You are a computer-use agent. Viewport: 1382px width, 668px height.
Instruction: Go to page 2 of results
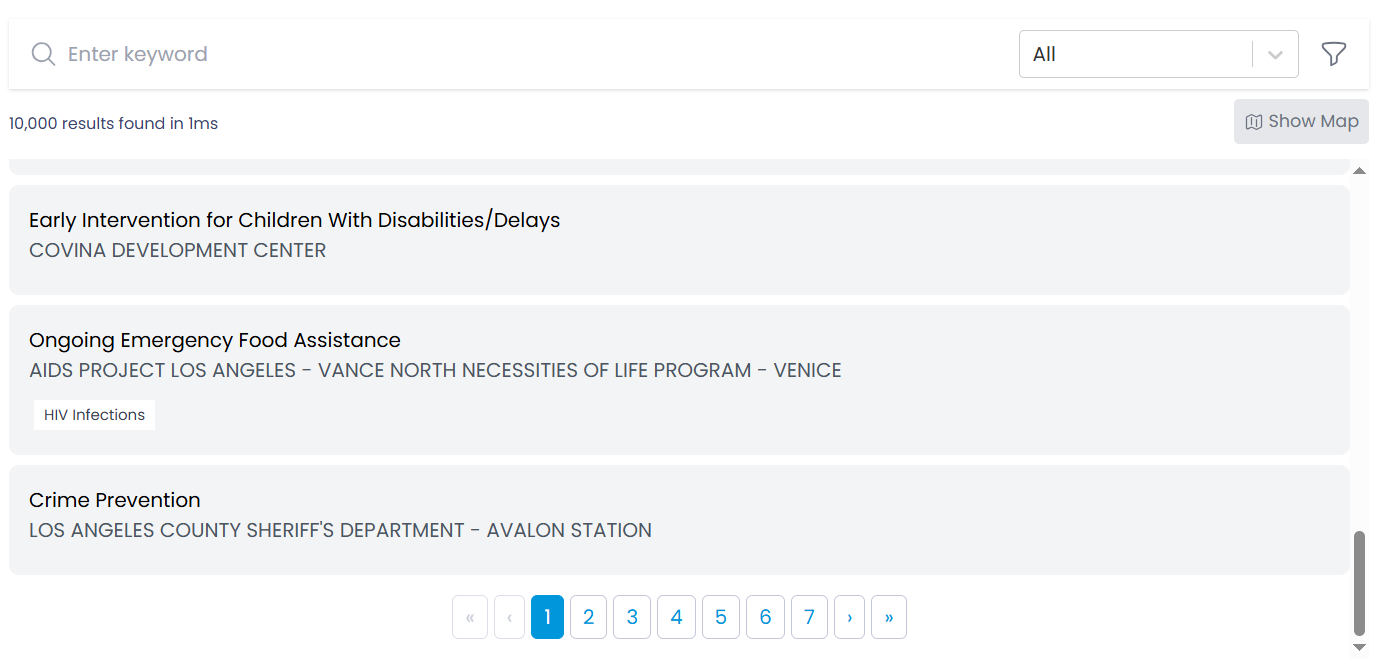[x=588, y=617]
